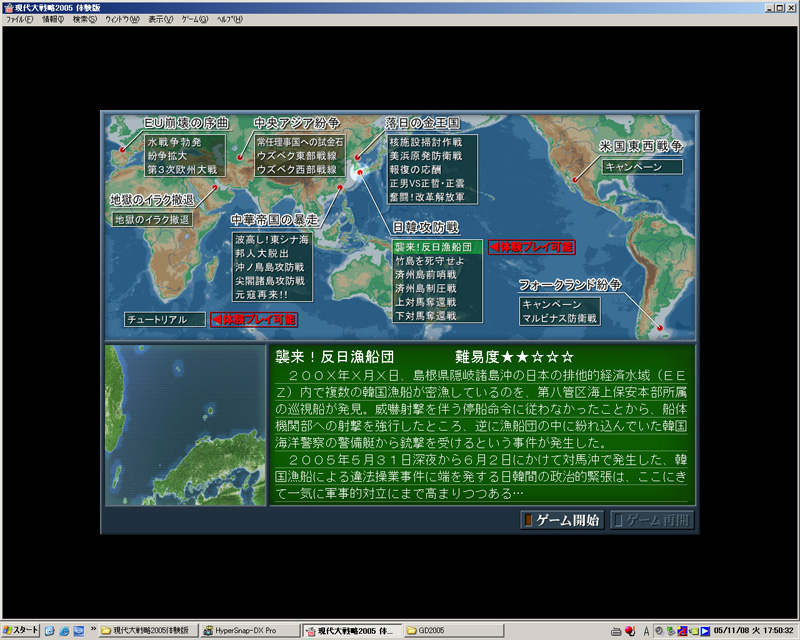Image resolution: width=800 pixels, height=640 pixels.
Task: Switch to HyperSnap-DX Pro taskbar button
Action: [x=250, y=631]
